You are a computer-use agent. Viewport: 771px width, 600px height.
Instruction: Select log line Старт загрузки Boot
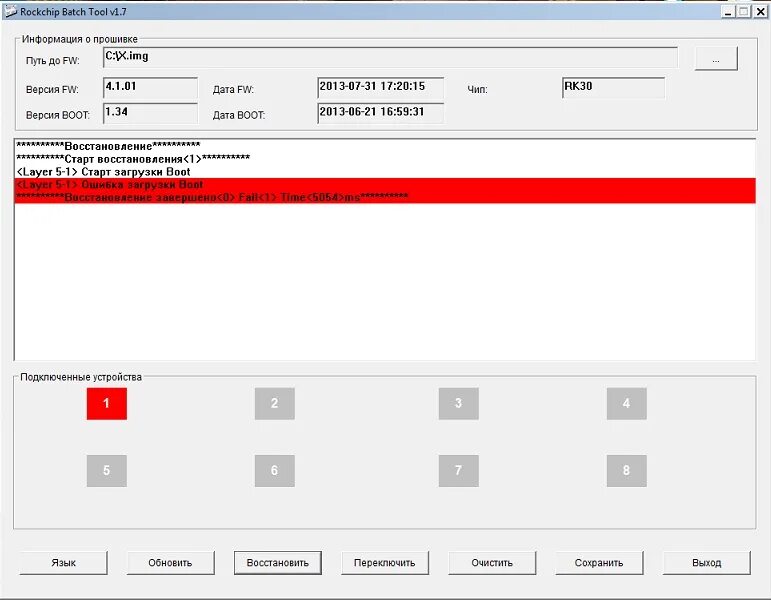click(x=386, y=172)
